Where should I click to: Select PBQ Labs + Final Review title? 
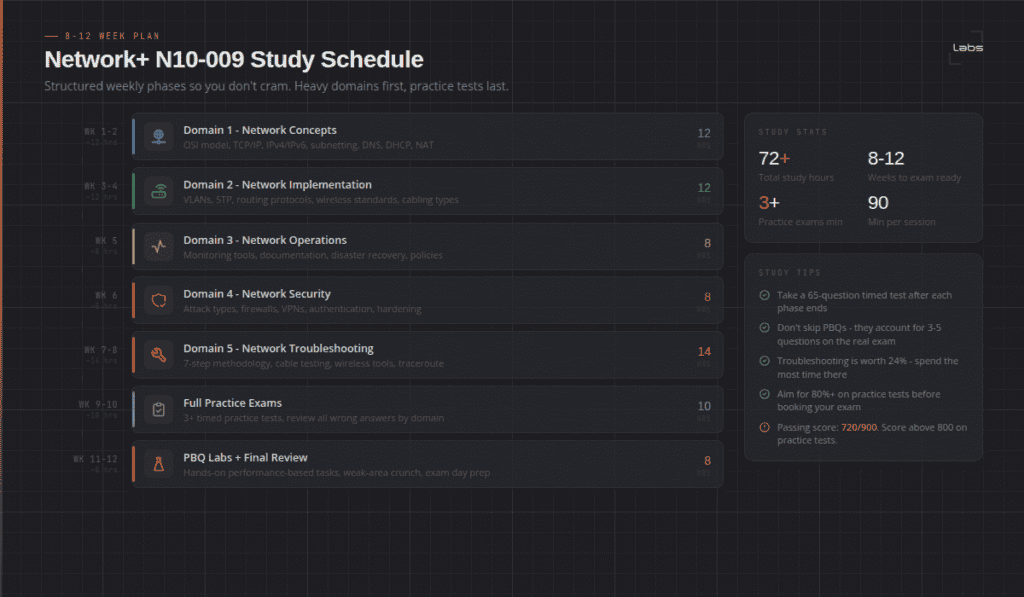[x=245, y=457]
